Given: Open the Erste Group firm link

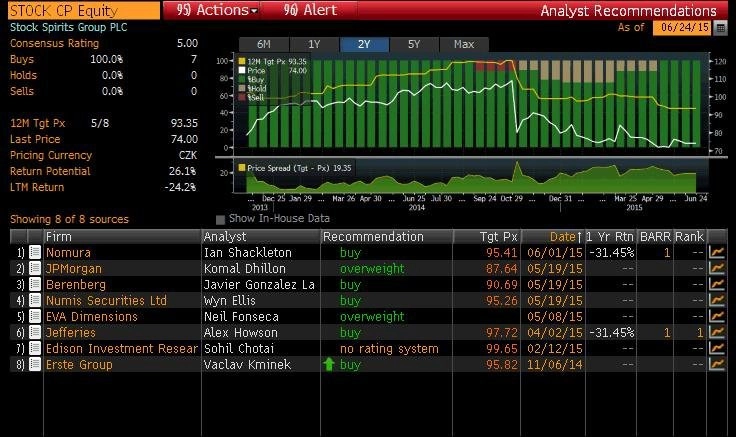Looking at the screenshot, I should coord(79,364).
